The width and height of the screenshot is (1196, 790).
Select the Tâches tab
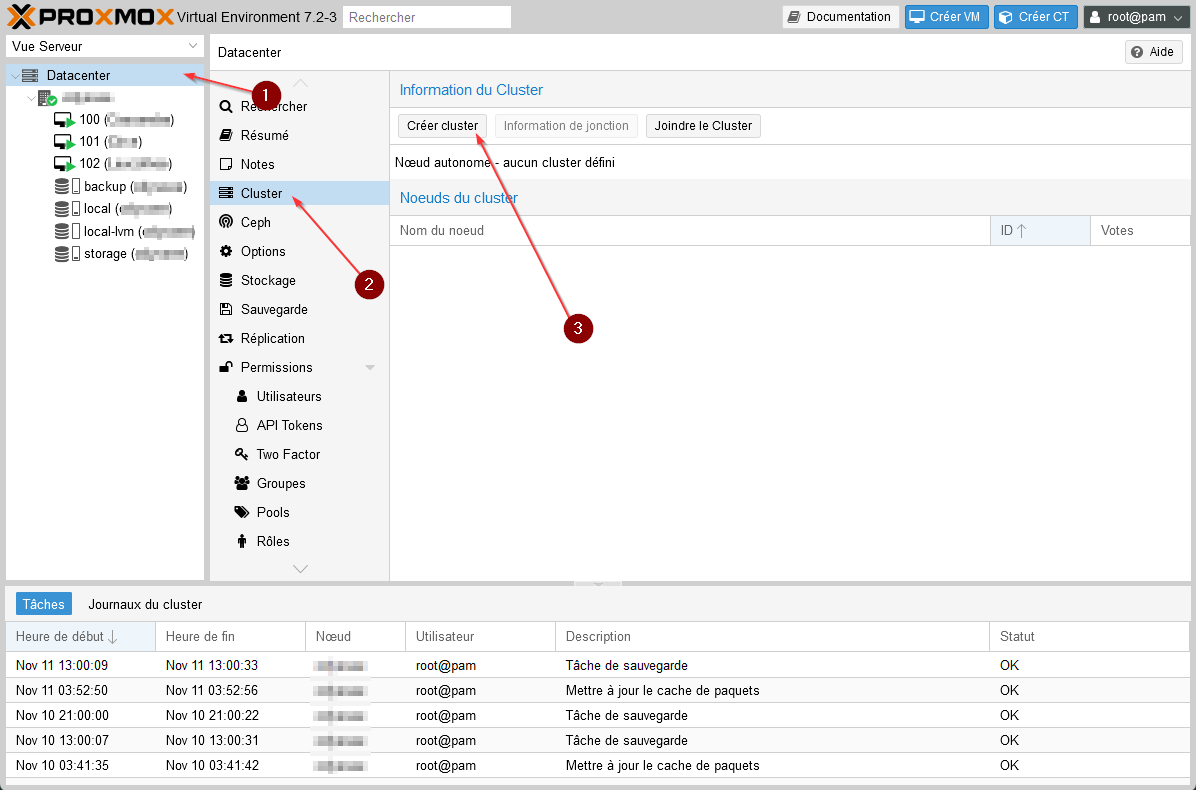(43, 604)
